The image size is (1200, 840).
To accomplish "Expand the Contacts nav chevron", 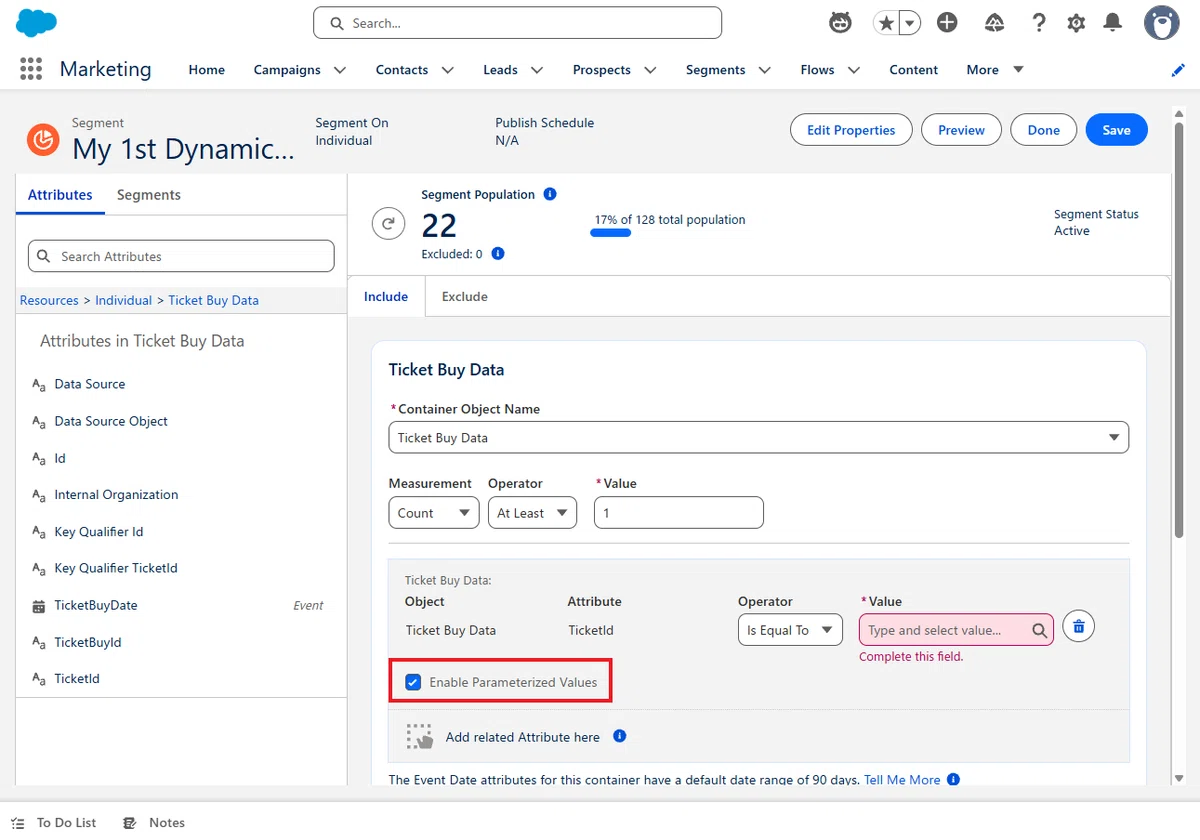I will [x=447, y=70].
